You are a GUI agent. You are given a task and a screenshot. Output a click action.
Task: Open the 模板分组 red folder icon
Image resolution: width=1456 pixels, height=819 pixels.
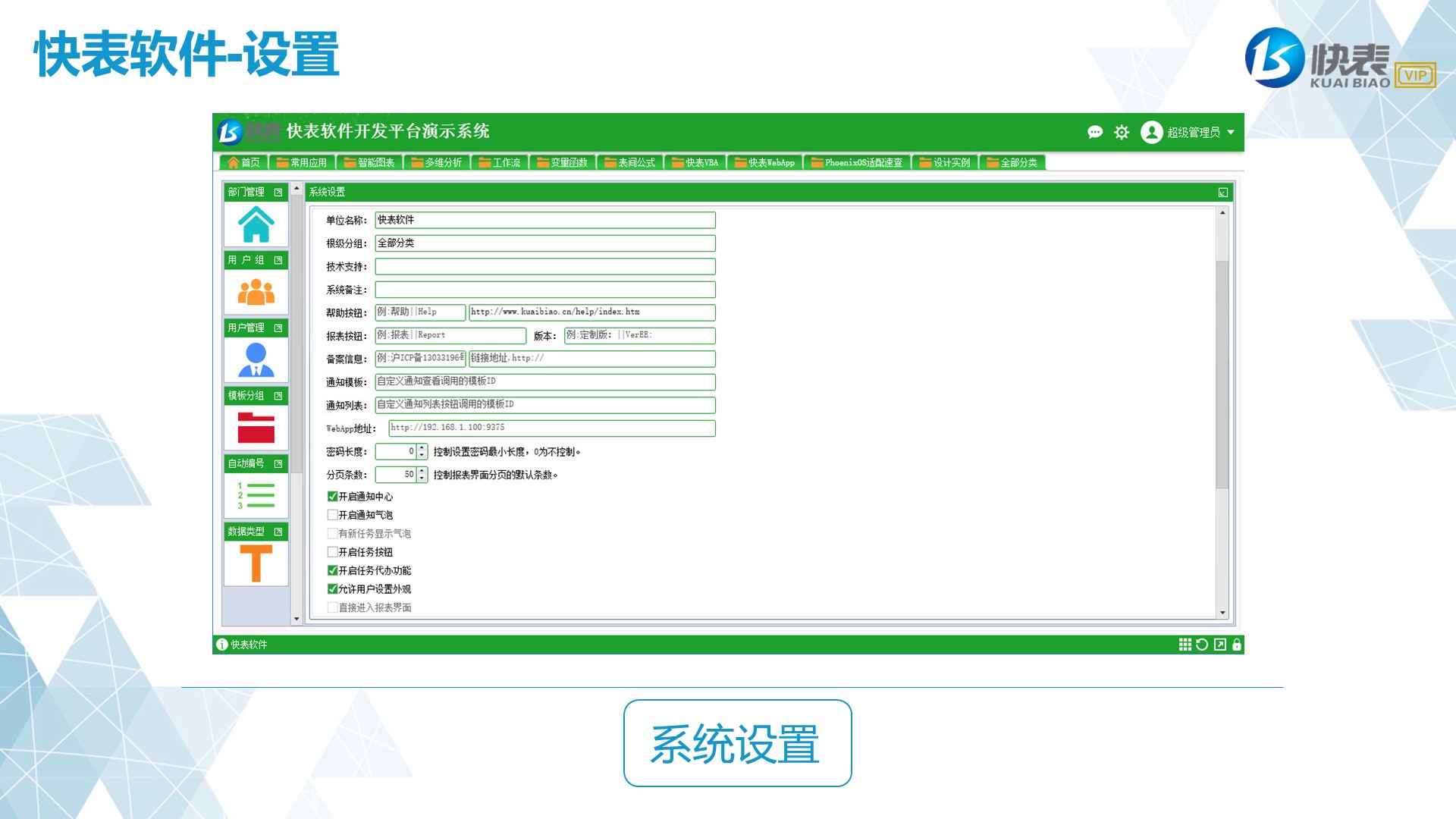(x=256, y=428)
